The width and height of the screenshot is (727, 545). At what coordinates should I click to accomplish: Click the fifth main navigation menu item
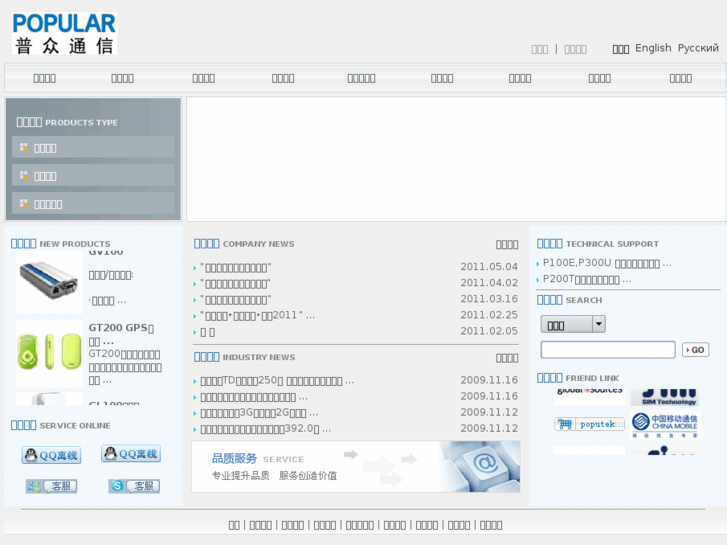[361, 78]
